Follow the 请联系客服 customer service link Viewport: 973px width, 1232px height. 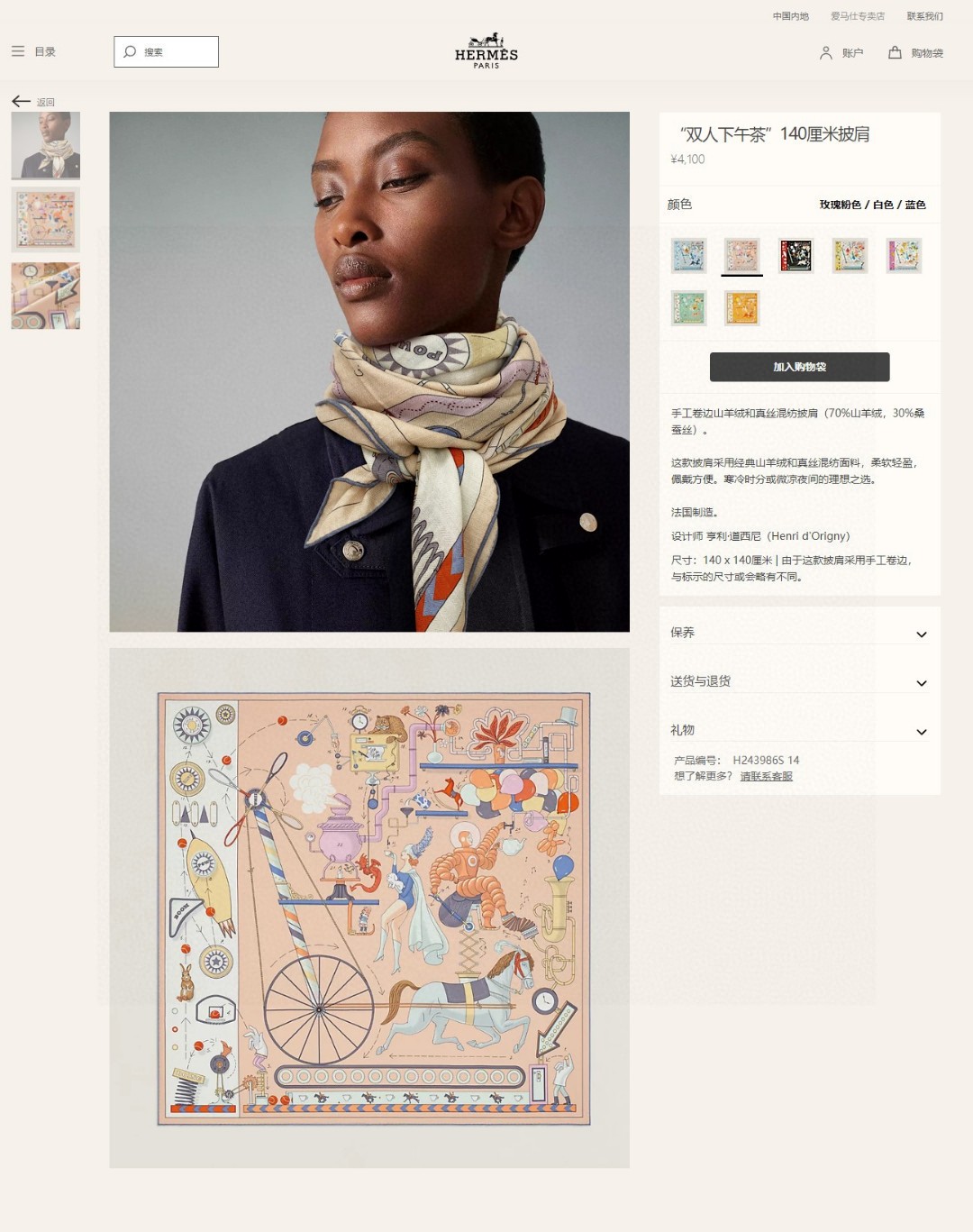767,776
